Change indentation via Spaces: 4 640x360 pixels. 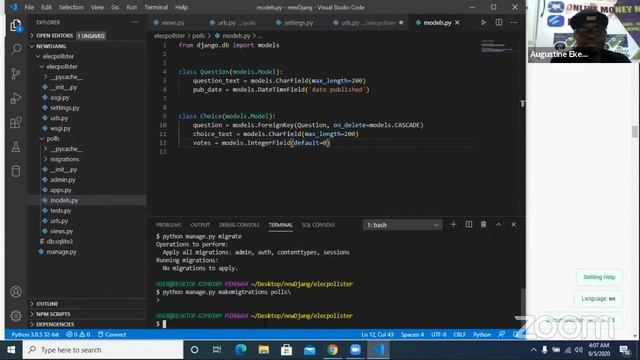412,335
